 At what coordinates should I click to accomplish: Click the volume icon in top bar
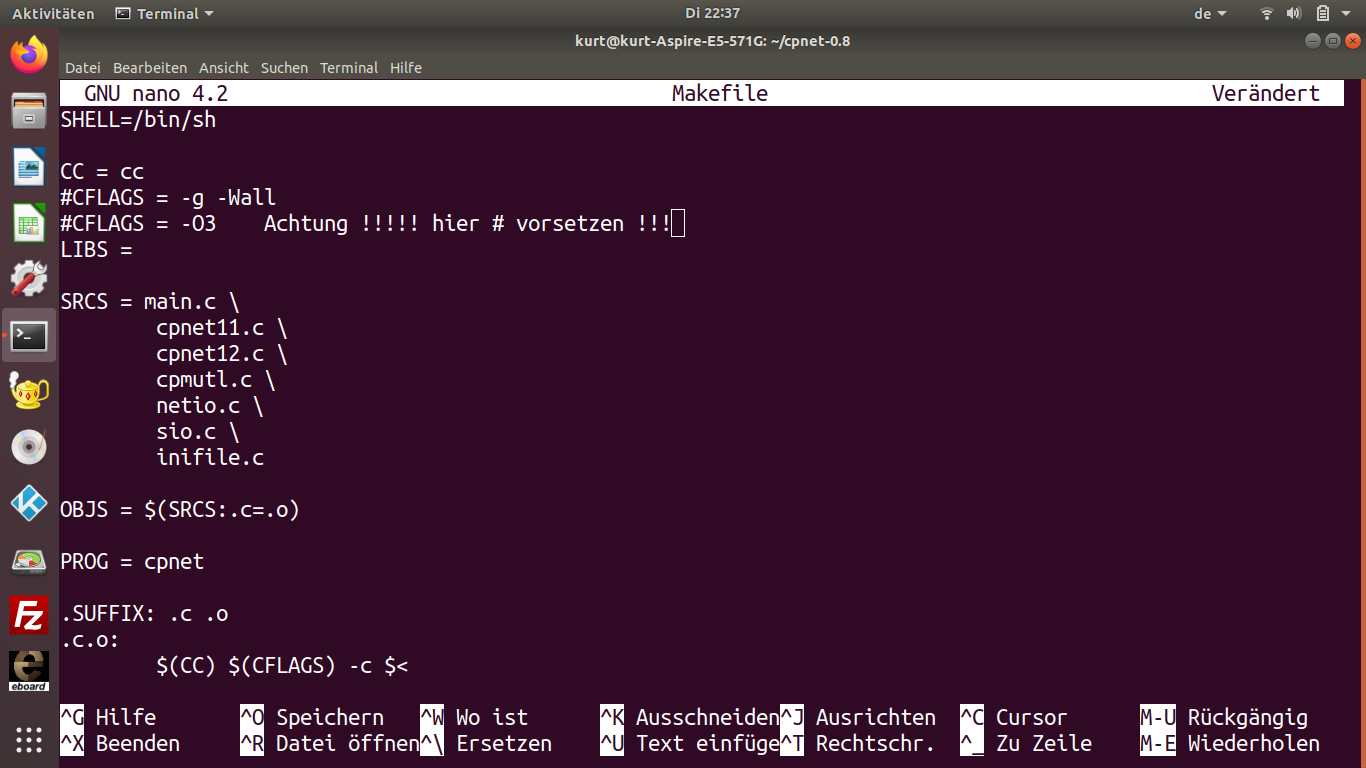(x=1294, y=14)
